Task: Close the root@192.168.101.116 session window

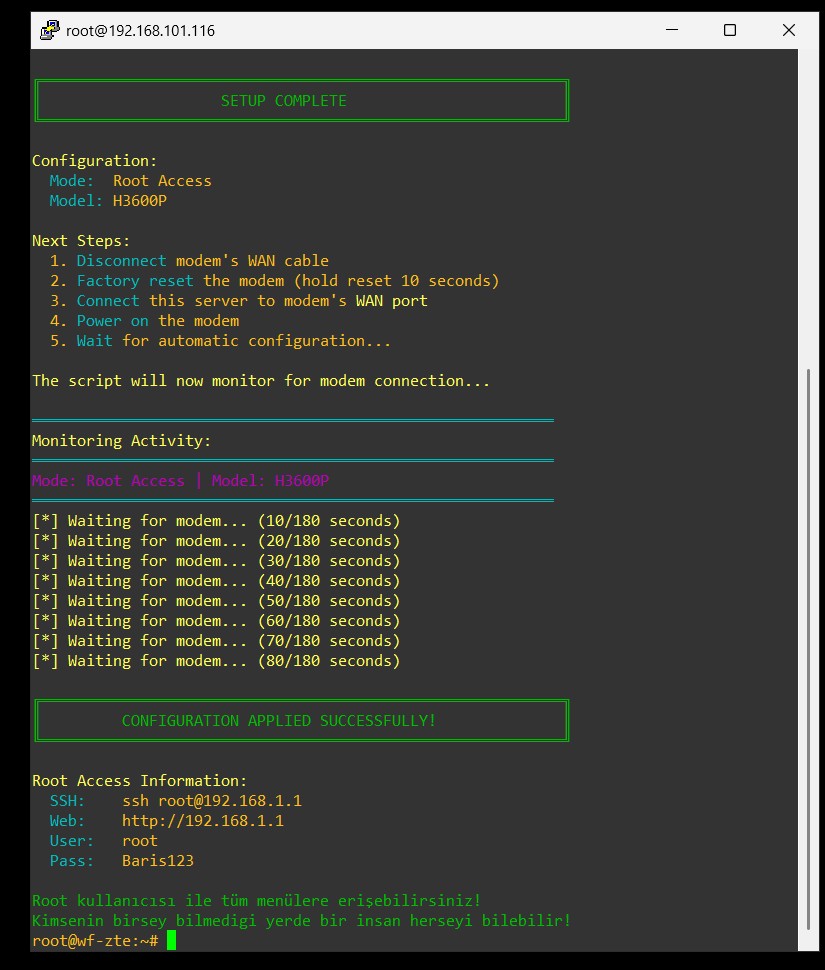Action: pos(789,31)
